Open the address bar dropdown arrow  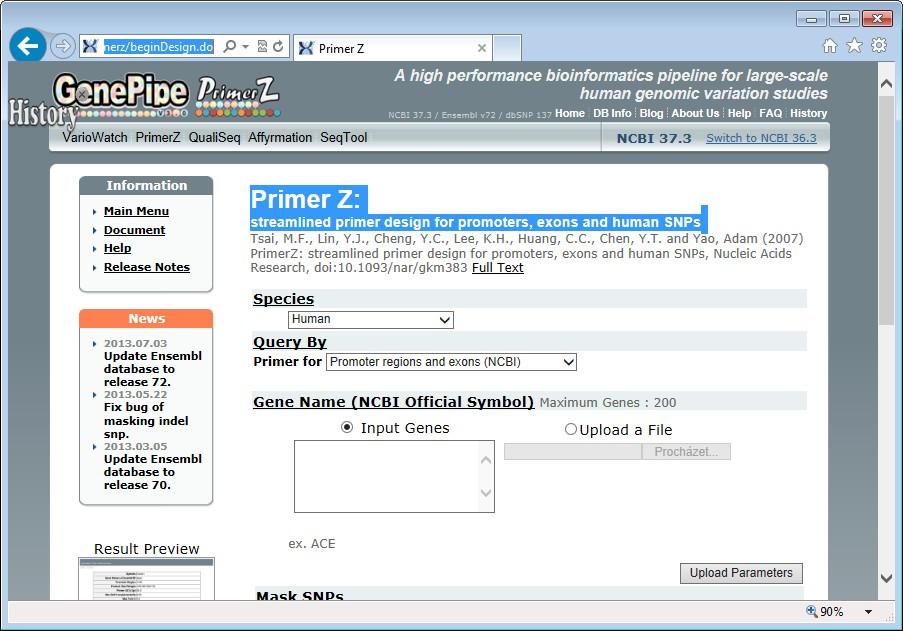coord(245,46)
